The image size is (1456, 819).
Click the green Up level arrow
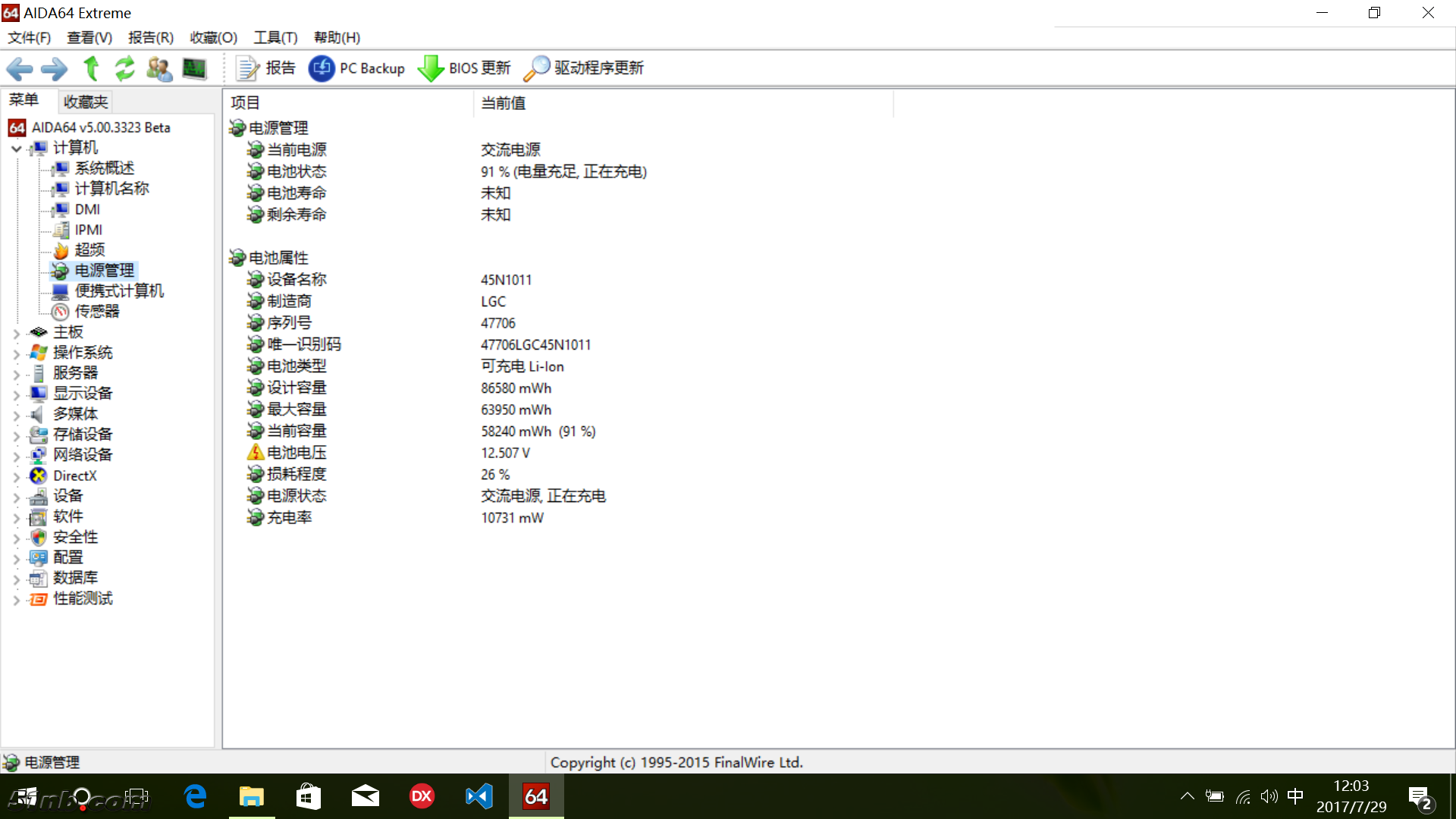91,68
